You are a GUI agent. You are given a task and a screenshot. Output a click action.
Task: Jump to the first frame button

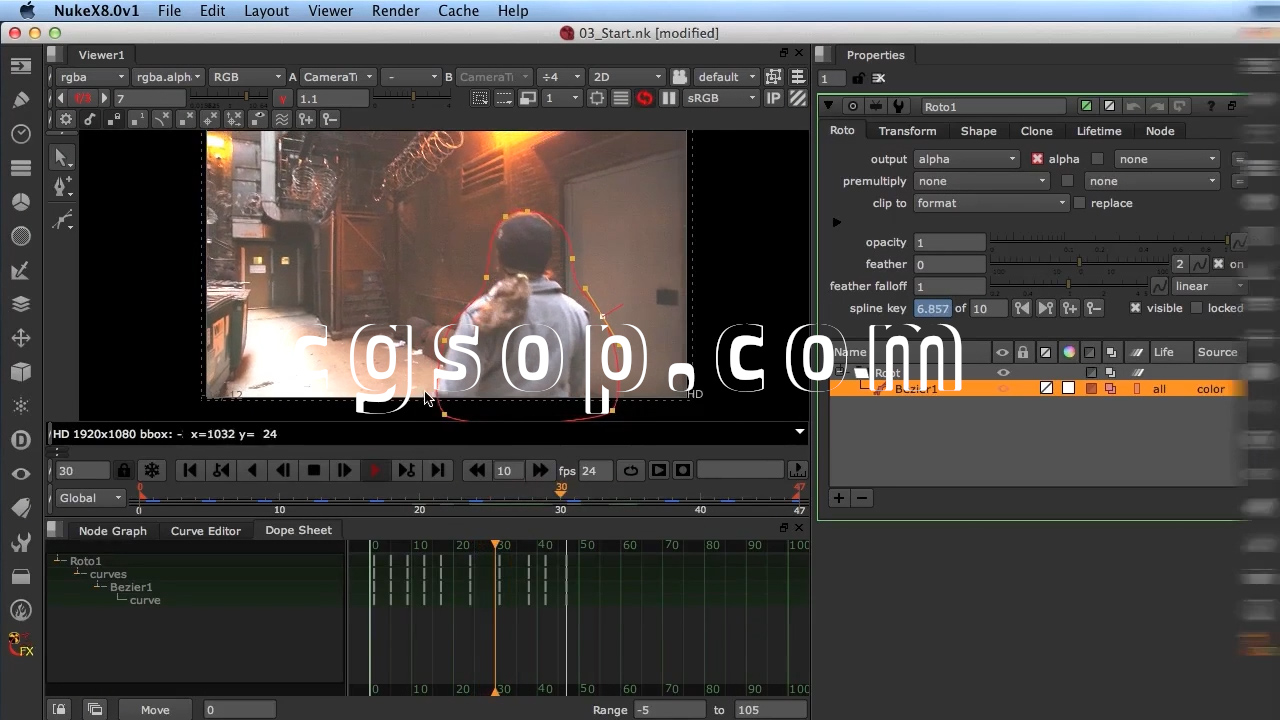point(190,470)
